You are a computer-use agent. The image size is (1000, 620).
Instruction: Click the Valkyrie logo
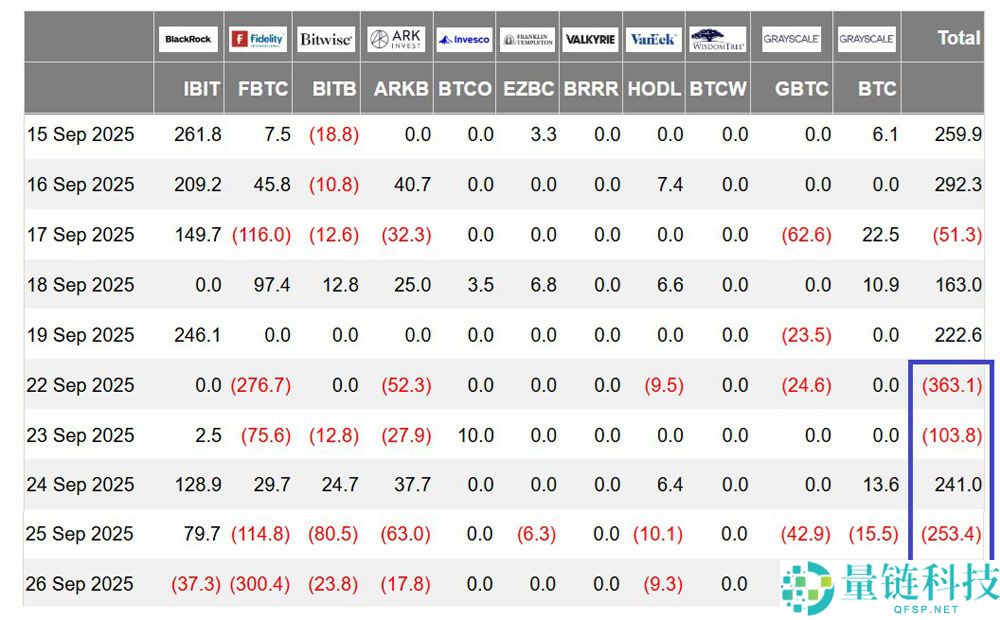590,39
